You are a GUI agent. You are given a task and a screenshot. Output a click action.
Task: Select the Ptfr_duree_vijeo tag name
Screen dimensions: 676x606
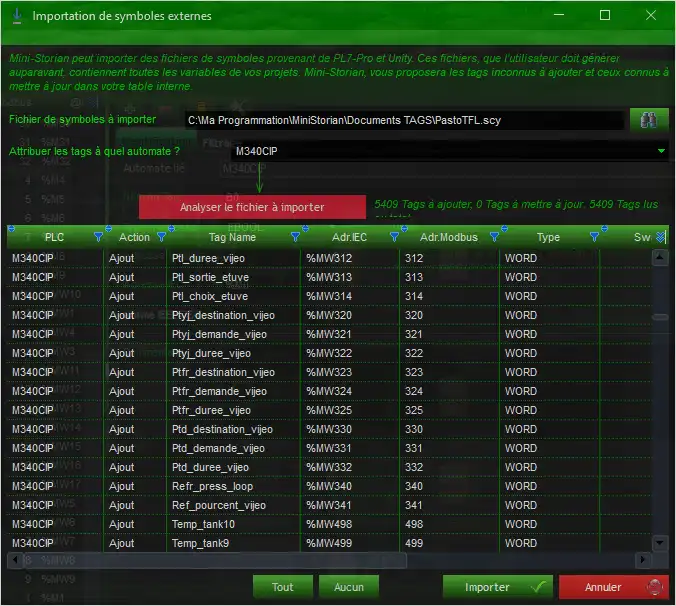click(211, 410)
